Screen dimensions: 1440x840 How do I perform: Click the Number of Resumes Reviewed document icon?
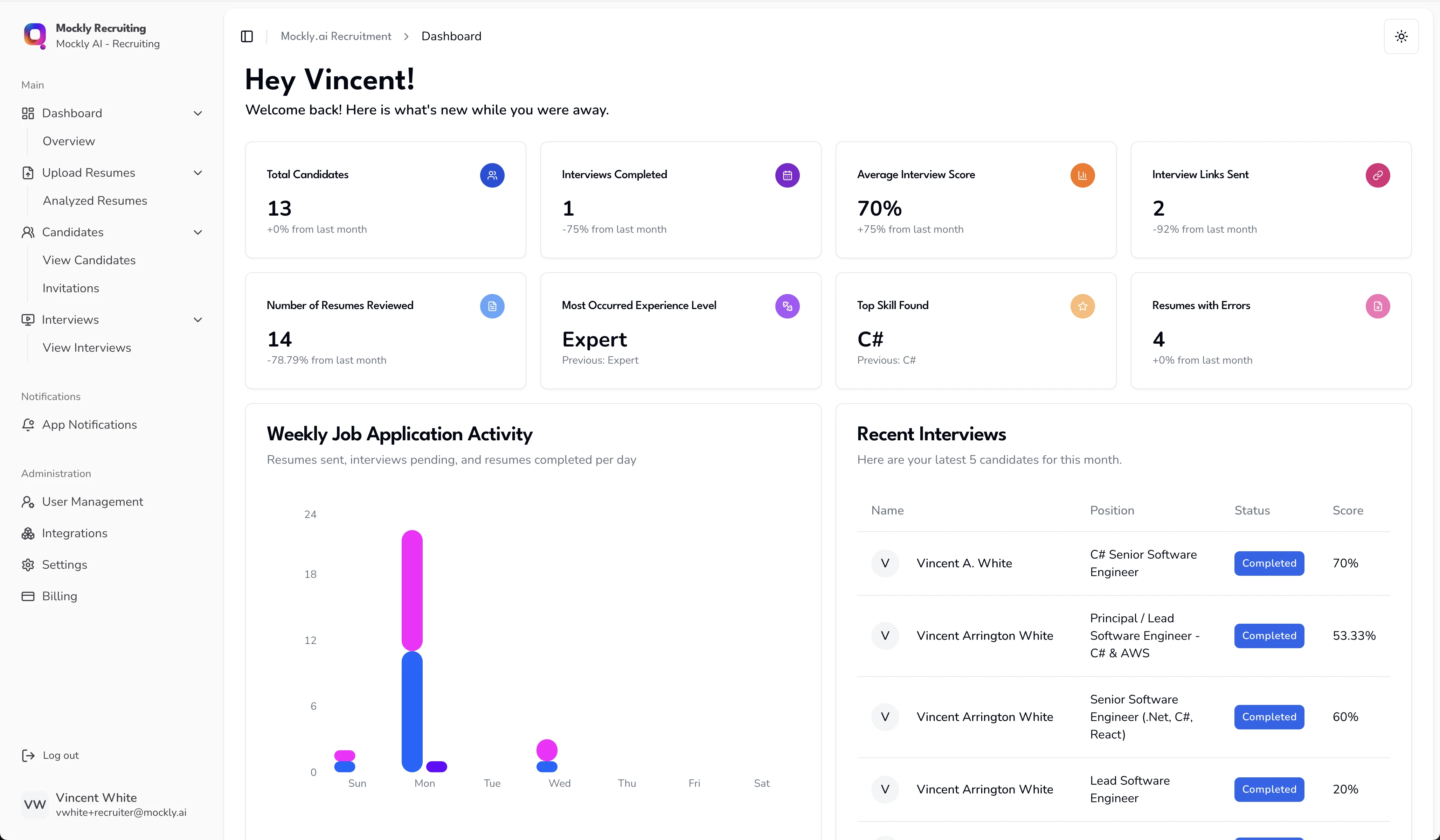492,306
